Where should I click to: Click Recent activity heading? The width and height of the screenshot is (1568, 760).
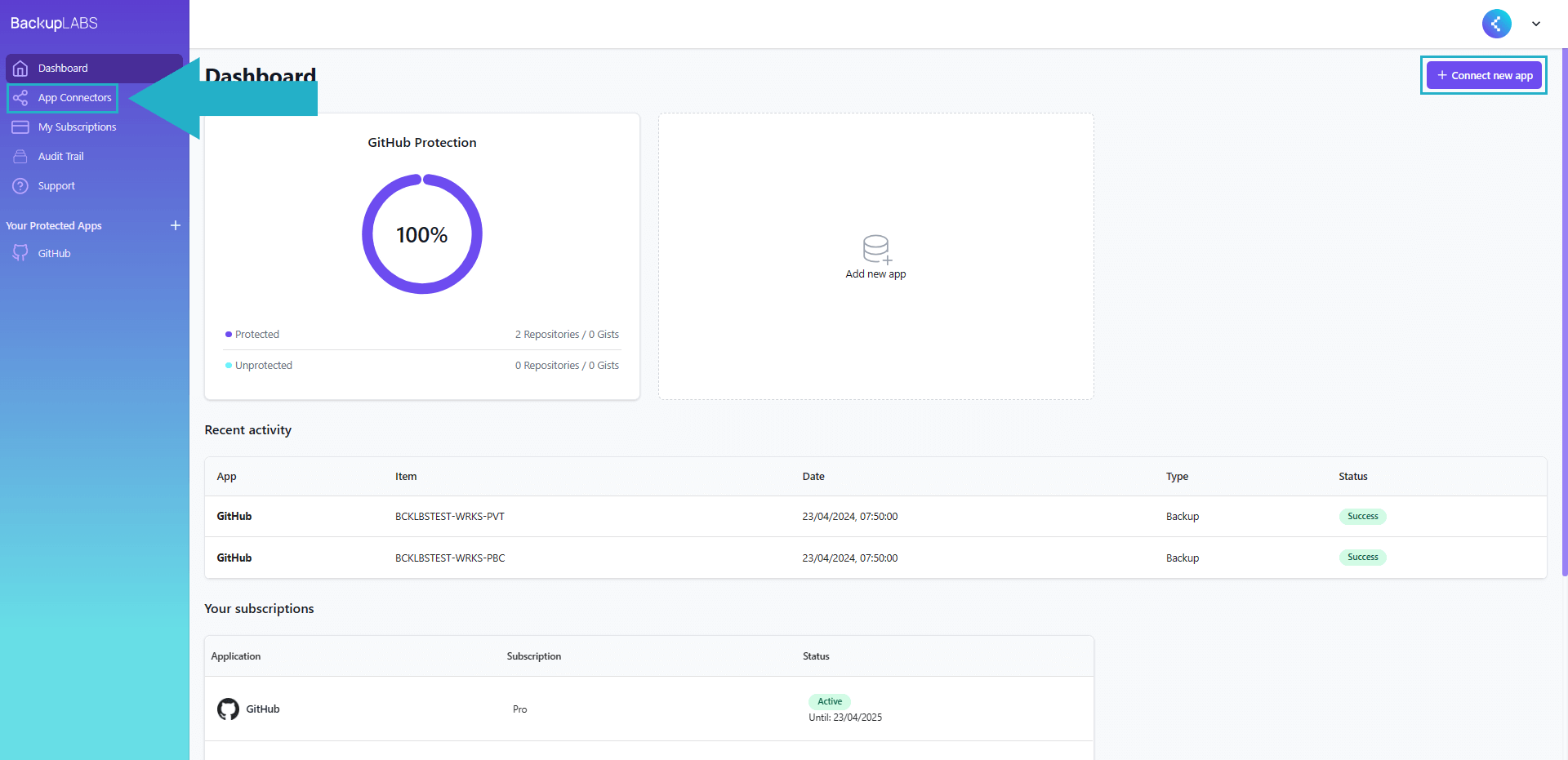(248, 430)
